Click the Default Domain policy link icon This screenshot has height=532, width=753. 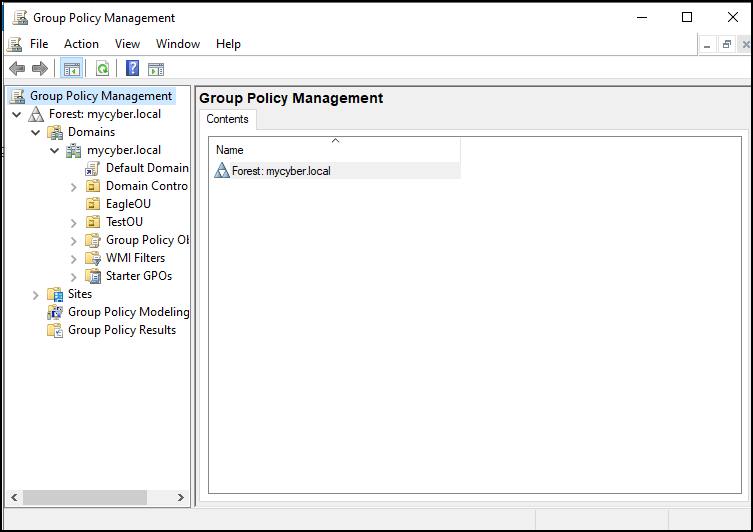93,168
